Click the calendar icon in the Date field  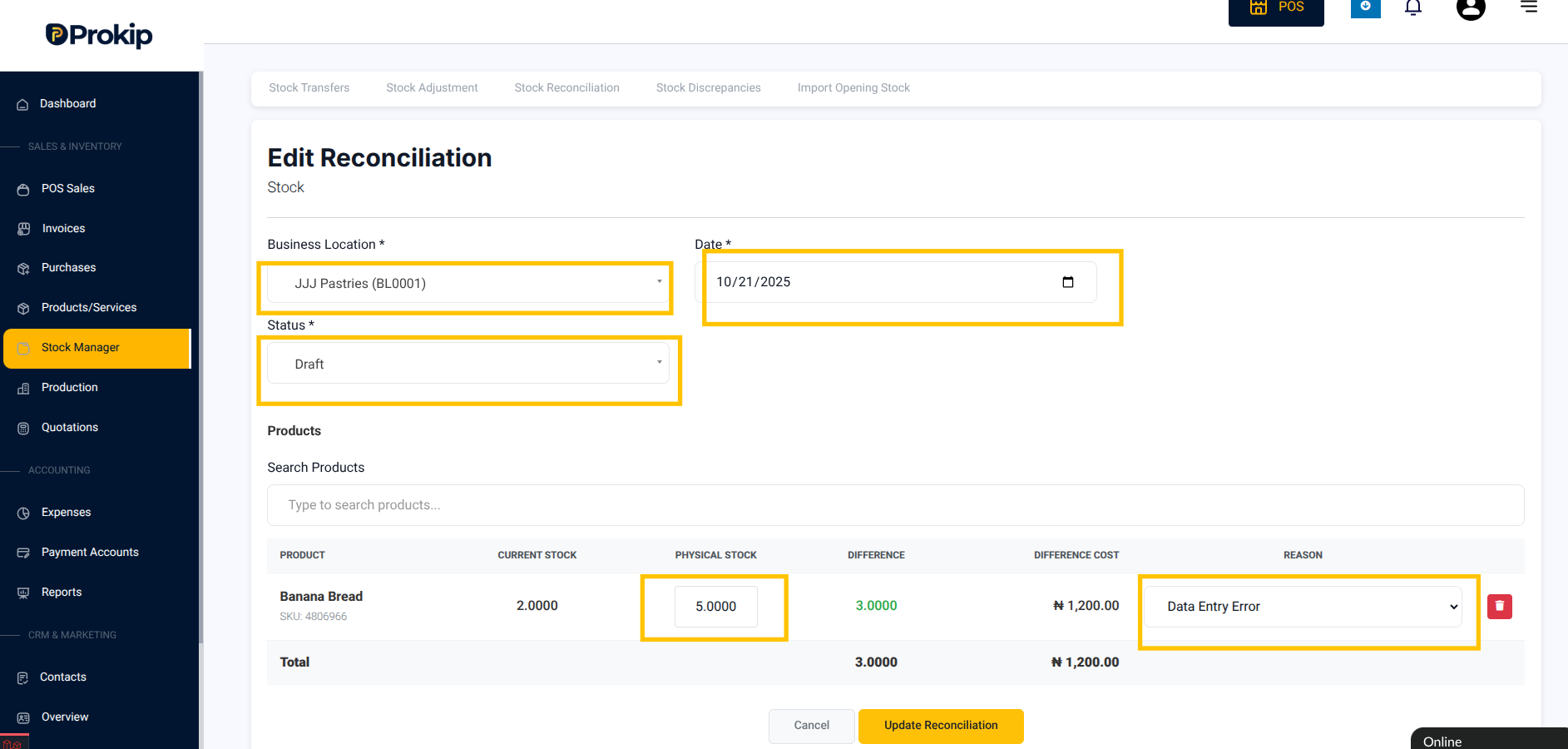[x=1068, y=282]
